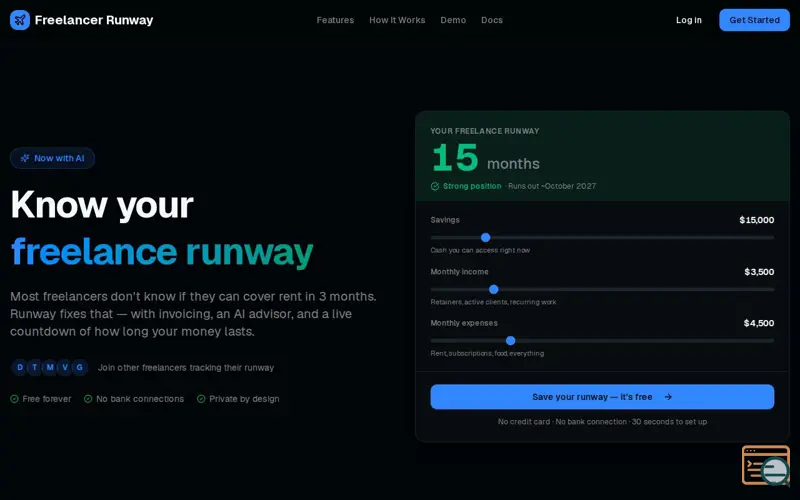This screenshot has height=500, width=800.
Task: Click the Free forever text
Action: 47,399
